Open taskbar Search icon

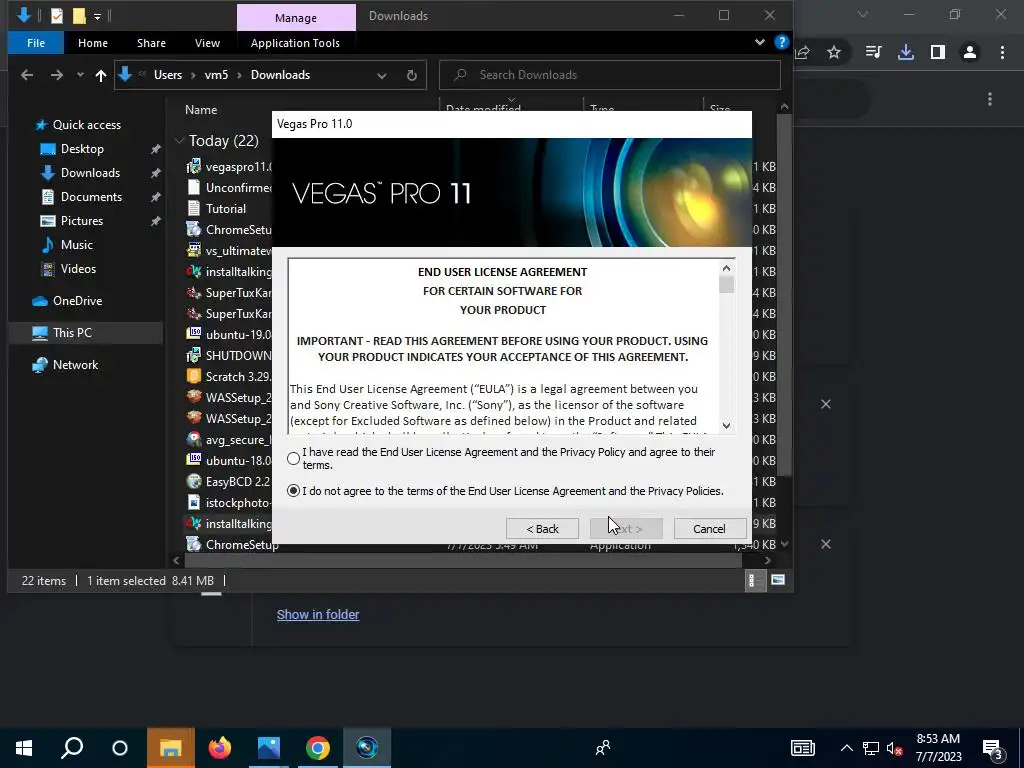tap(72, 748)
